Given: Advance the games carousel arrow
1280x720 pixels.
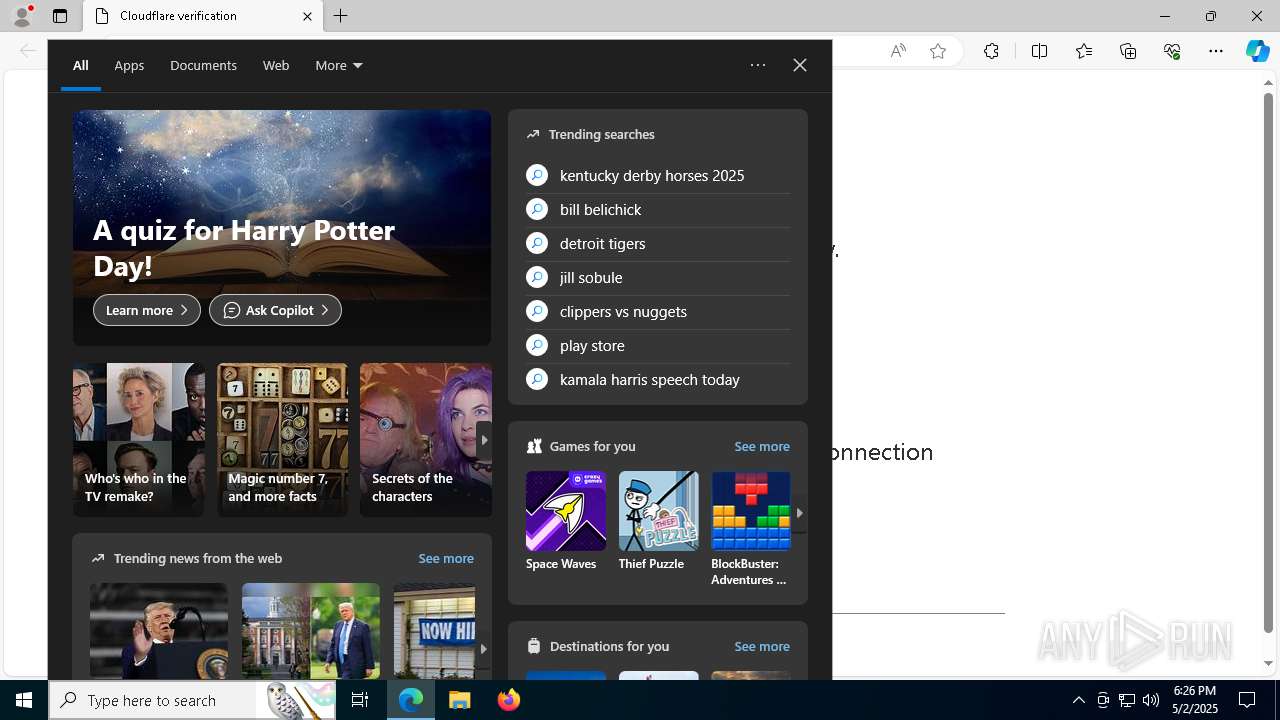Looking at the screenshot, I should coord(799,513).
